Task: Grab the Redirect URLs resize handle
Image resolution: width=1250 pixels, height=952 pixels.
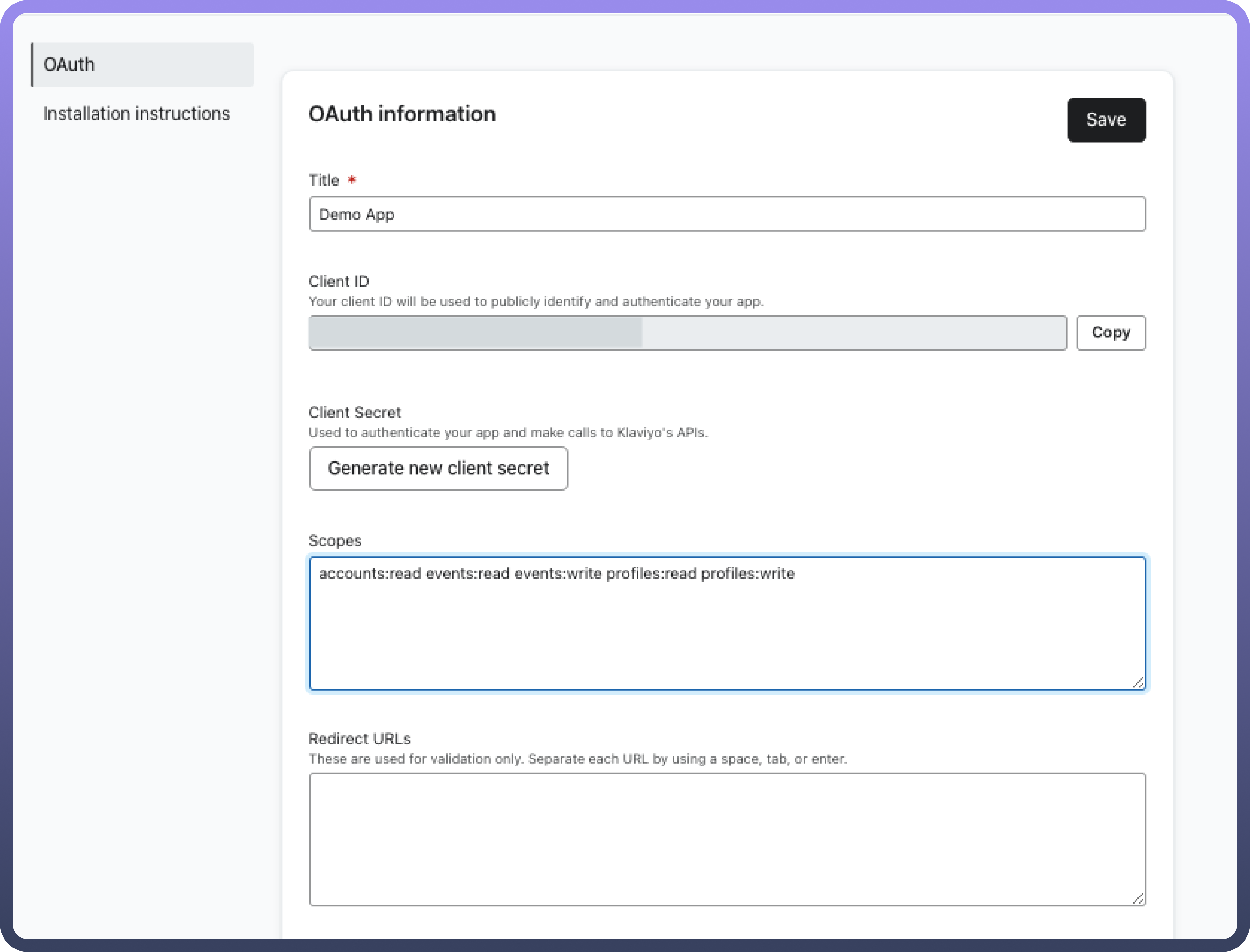Action: [x=1138, y=899]
